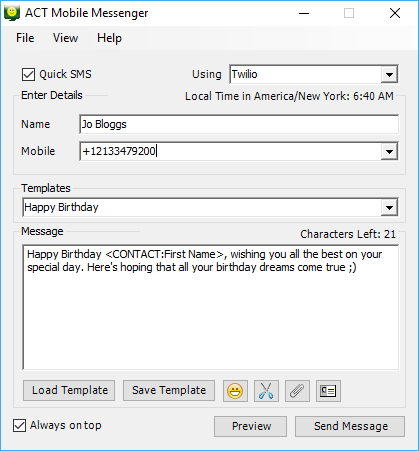Expand the Using Twilio provider dropdown
419x451 pixels.
(389, 74)
